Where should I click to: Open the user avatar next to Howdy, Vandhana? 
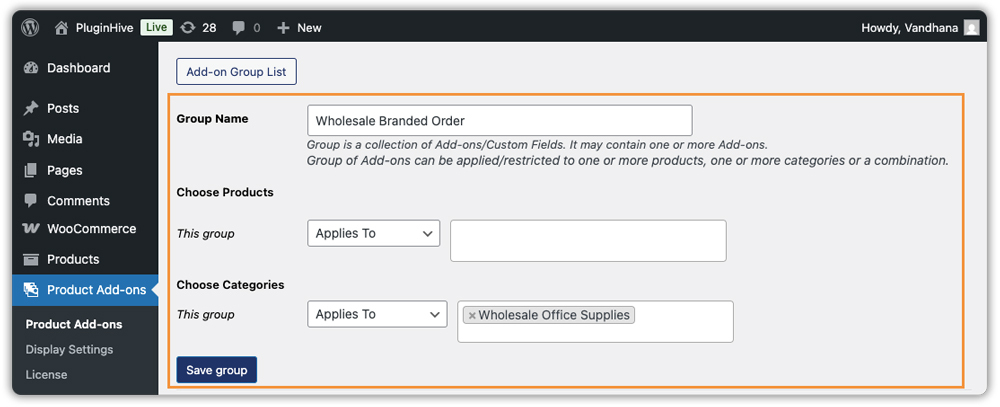[971, 28]
